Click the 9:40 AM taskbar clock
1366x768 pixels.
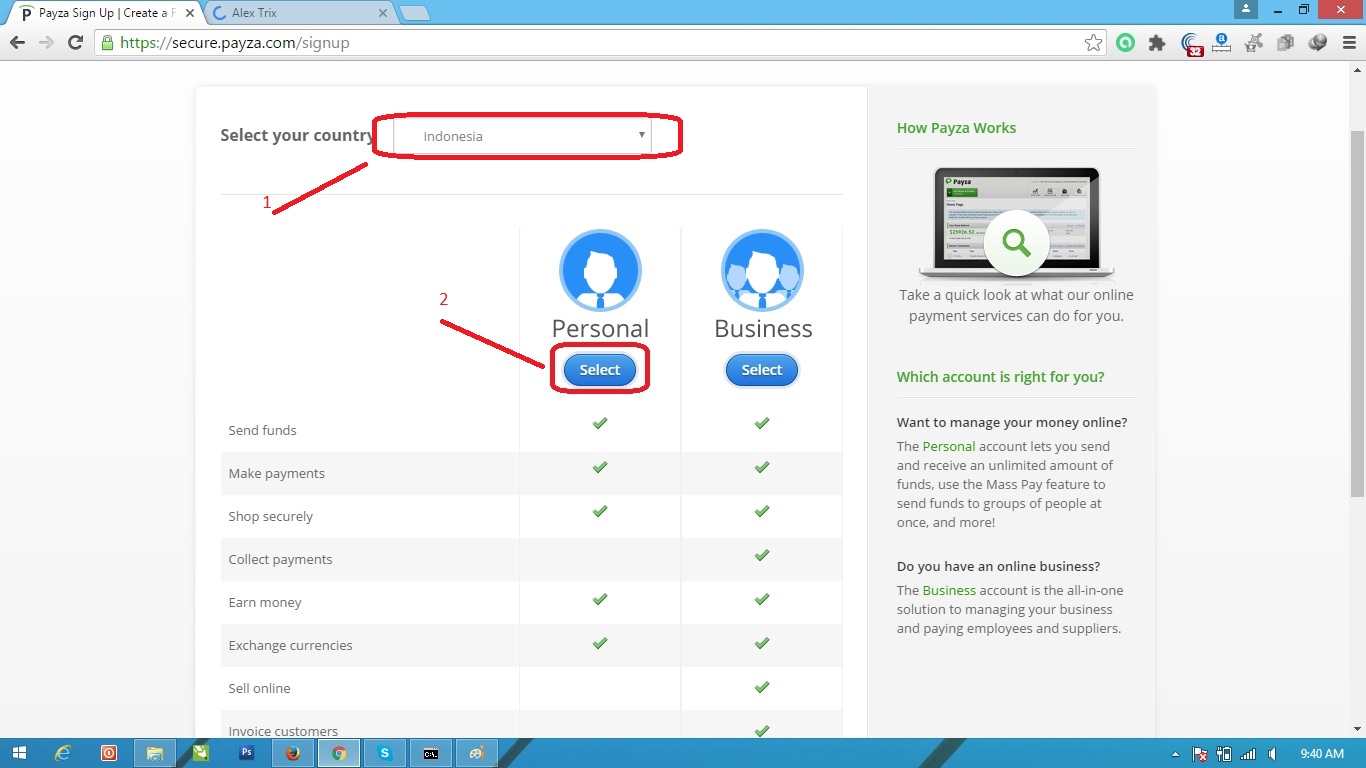click(1323, 754)
